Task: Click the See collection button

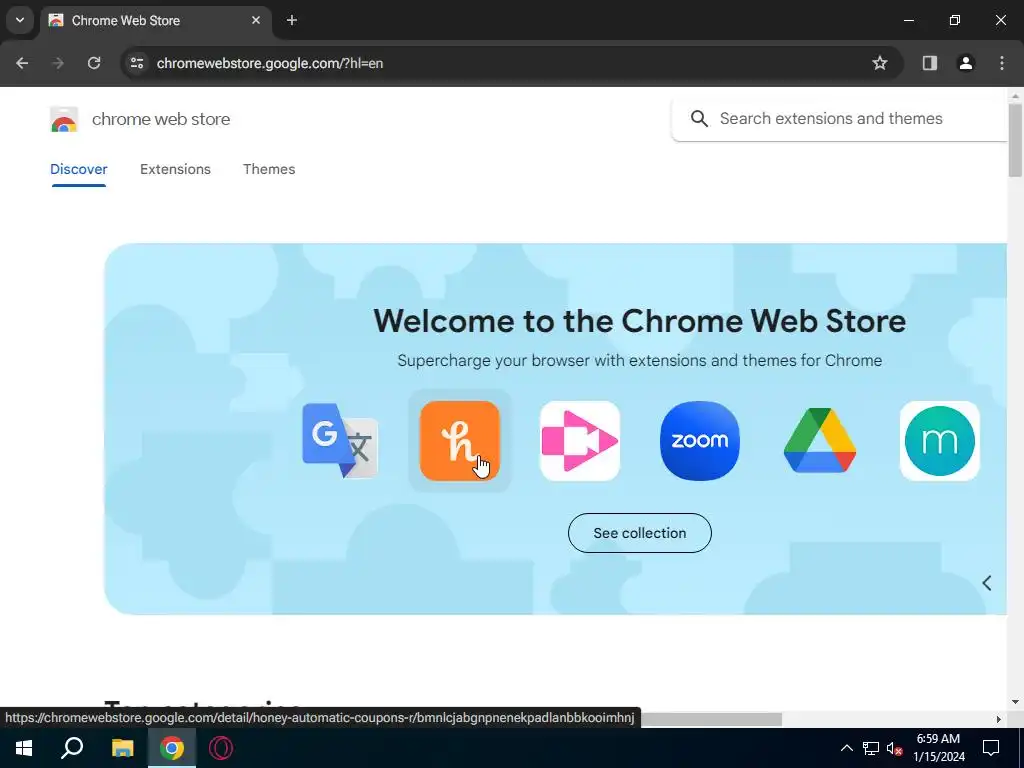Action: tap(639, 533)
